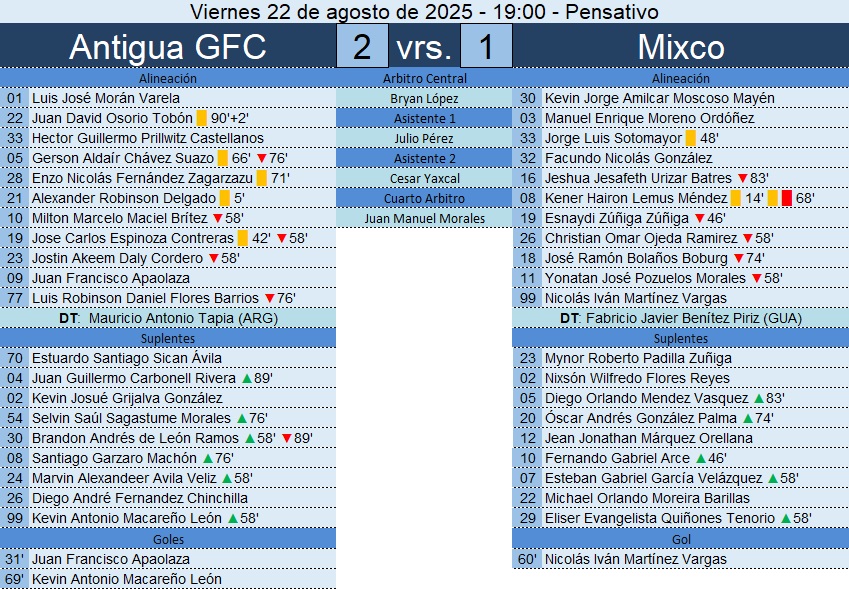Image resolution: width=849 pixels, height=589 pixels.
Task: Click the match date and time title
Action: [x=424, y=12]
